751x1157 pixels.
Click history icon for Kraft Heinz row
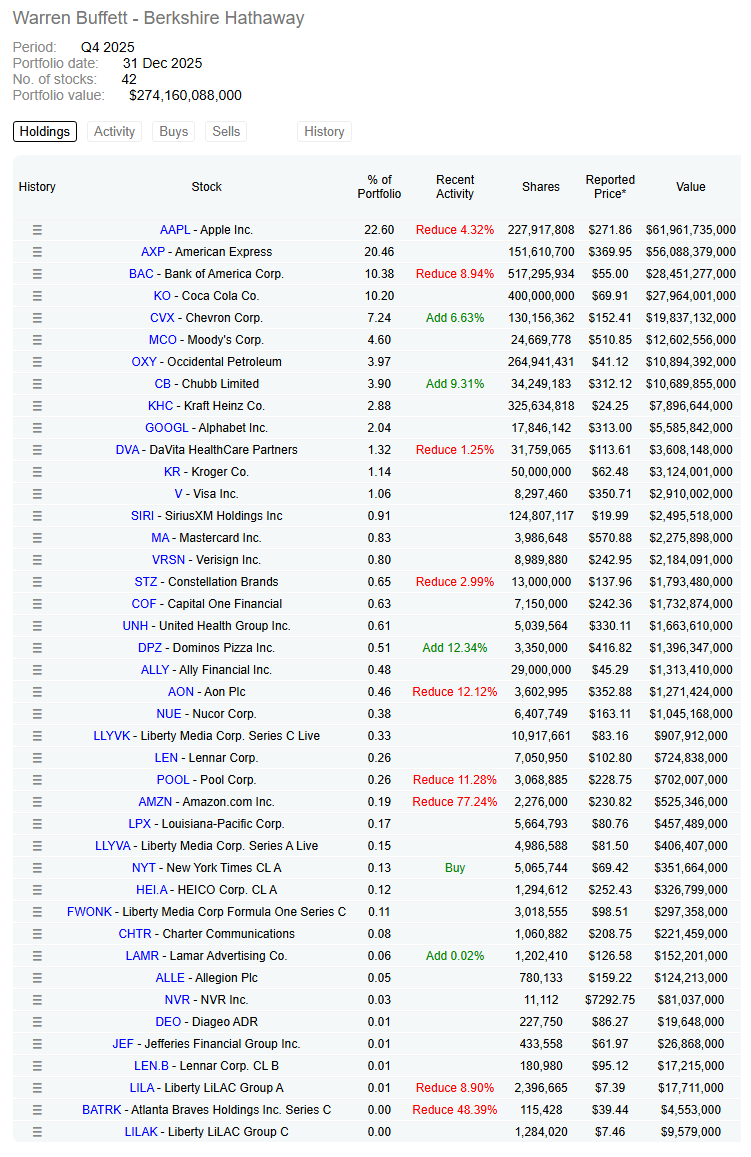click(37, 406)
